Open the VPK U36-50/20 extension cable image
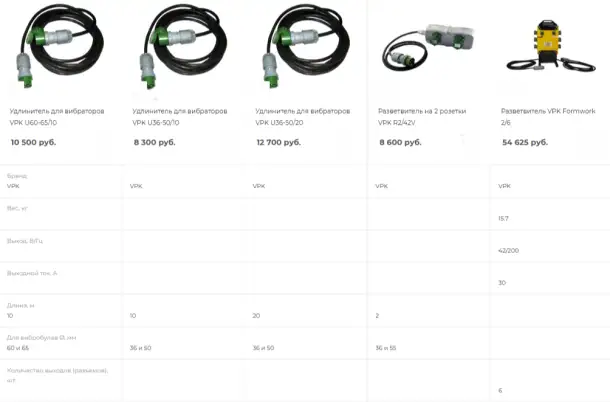The image size is (610, 402). [307, 46]
